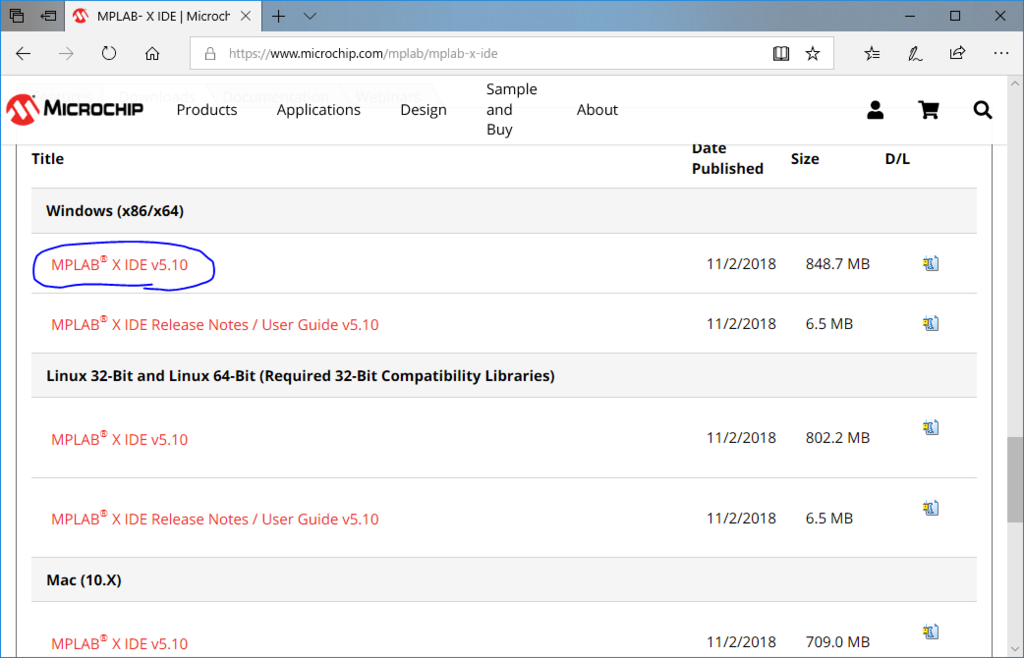Share this page icon

957,54
